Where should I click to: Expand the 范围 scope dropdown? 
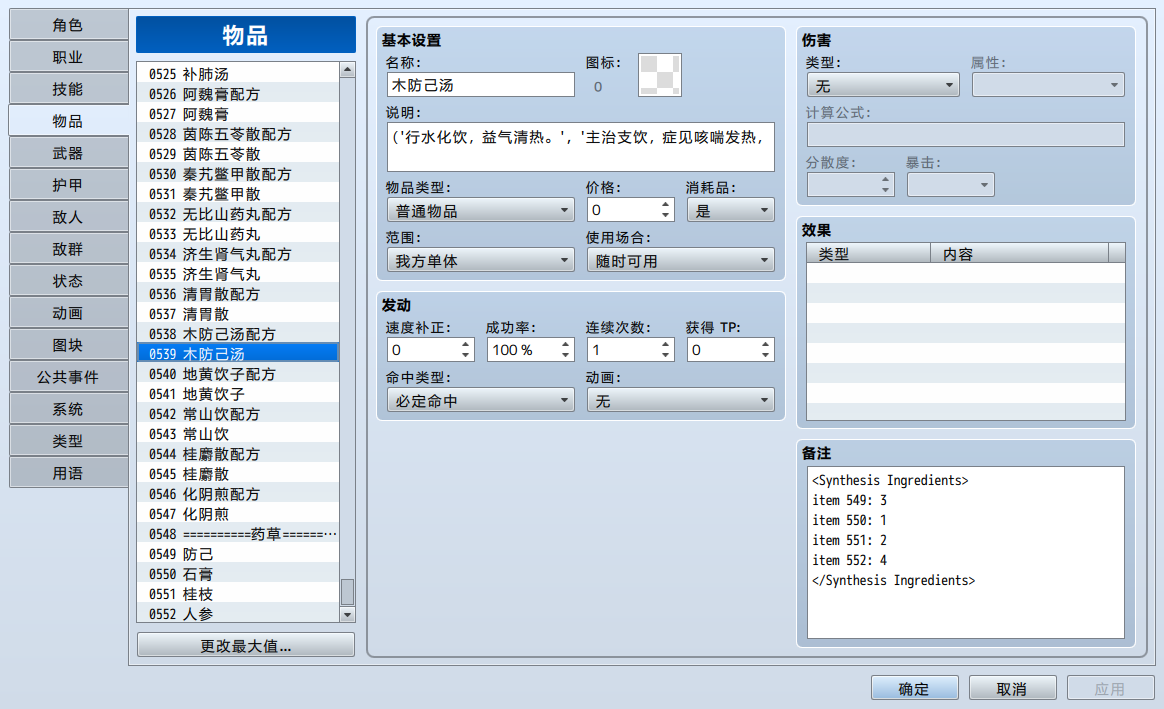(481, 261)
